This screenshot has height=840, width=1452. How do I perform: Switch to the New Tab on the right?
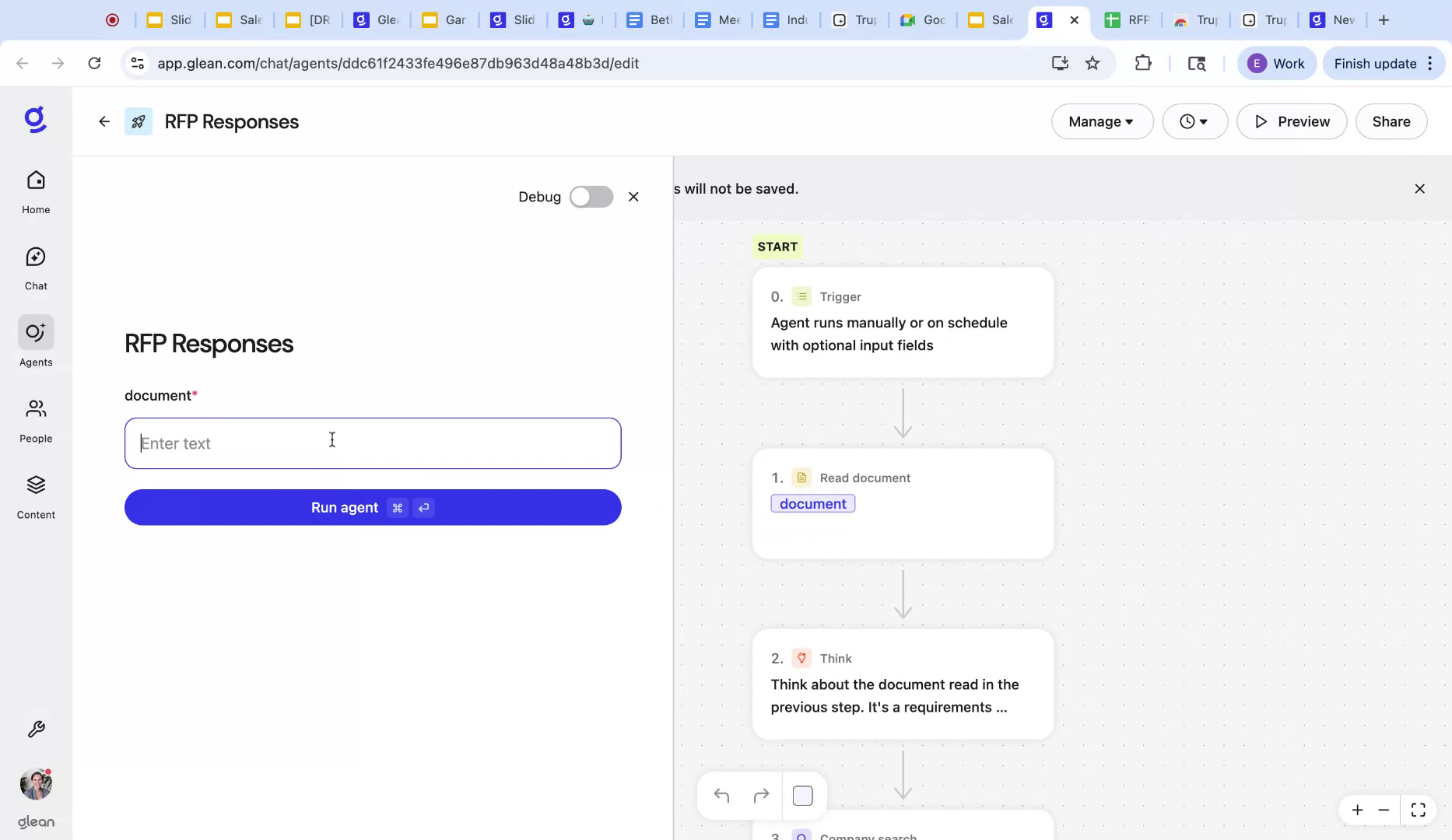point(1332,19)
